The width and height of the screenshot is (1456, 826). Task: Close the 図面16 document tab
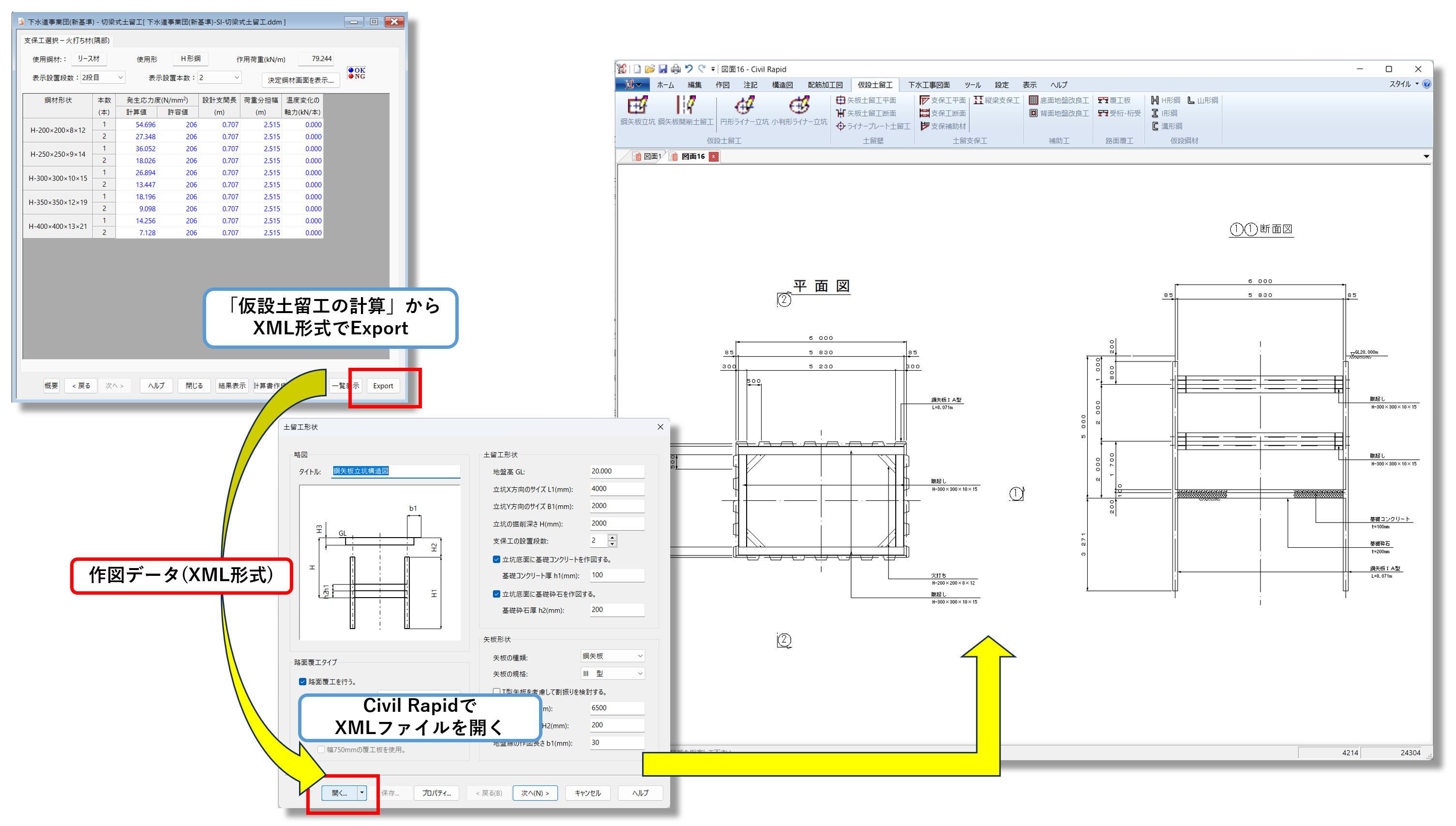714,157
